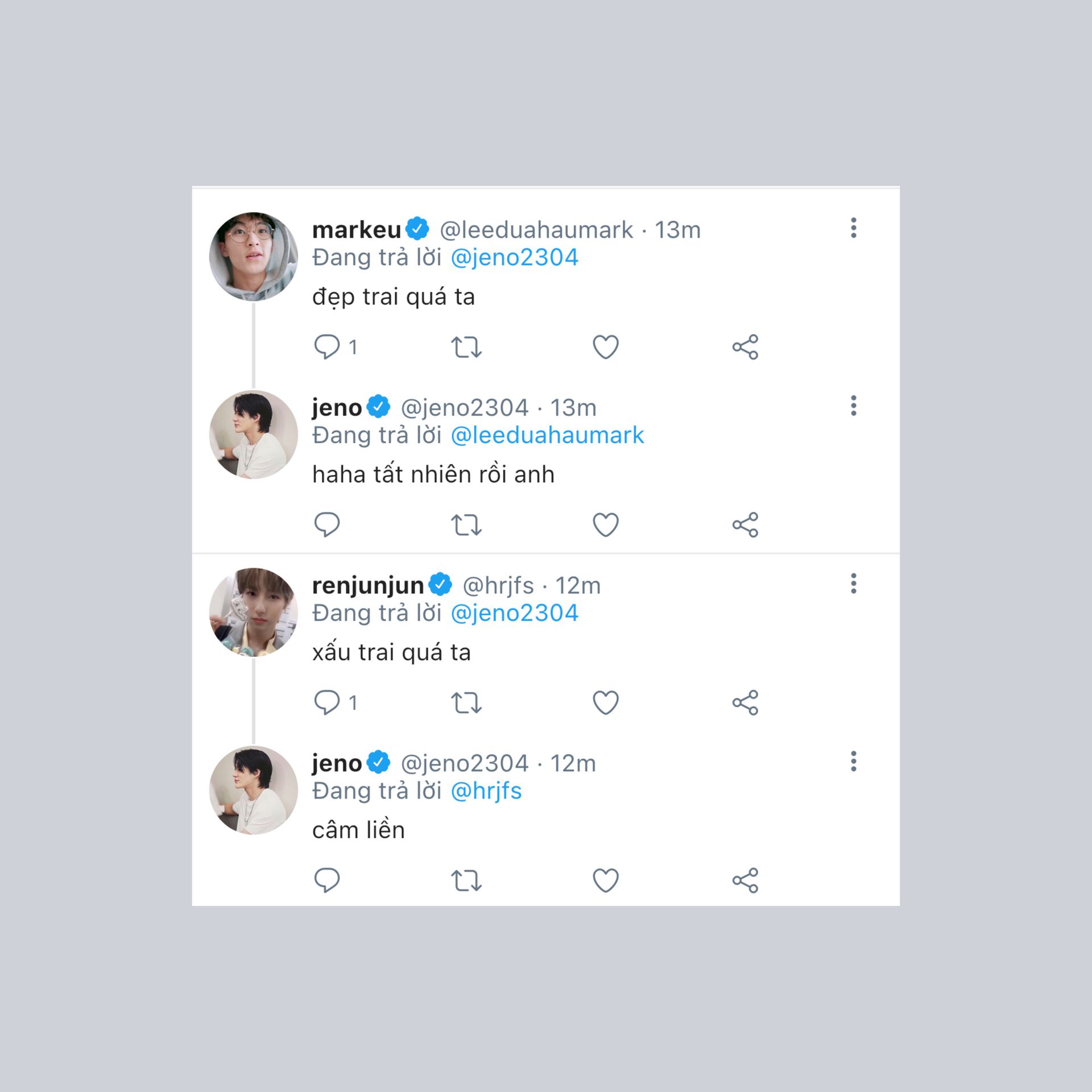Open more options on renjunjun's tweet
The height and width of the screenshot is (1092, 1092).
(853, 584)
